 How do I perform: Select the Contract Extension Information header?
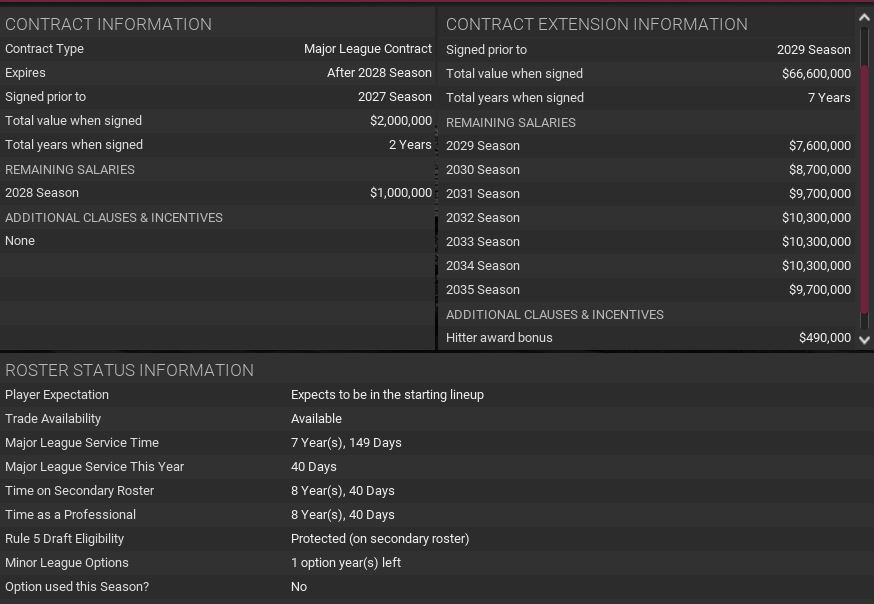596,24
